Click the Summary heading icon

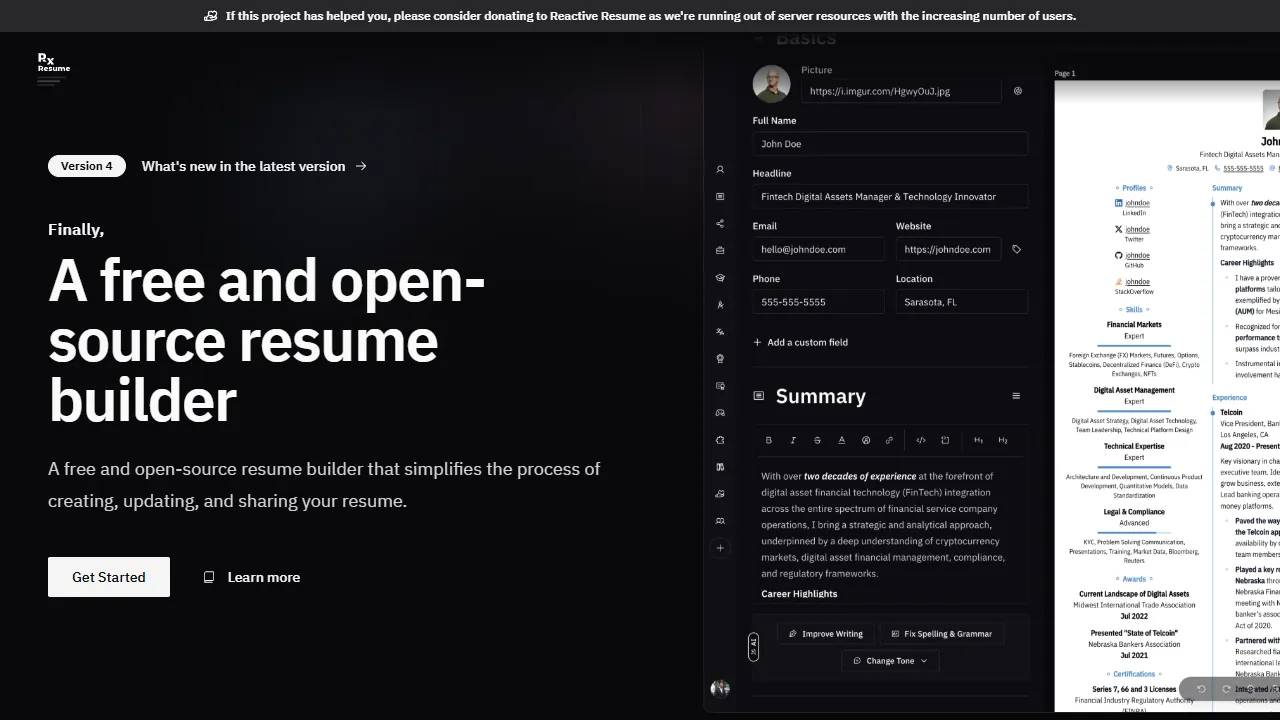(758, 396)
